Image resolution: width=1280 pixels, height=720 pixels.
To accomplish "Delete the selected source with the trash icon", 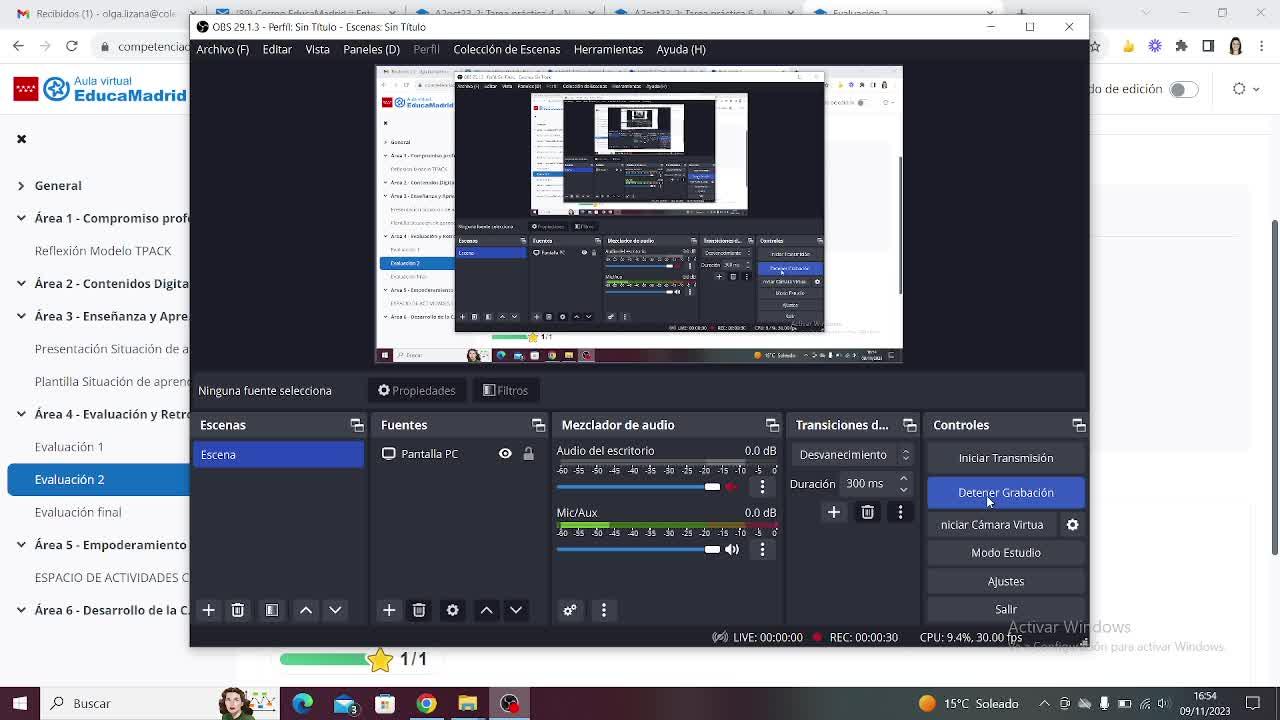I will coord(419,610).
